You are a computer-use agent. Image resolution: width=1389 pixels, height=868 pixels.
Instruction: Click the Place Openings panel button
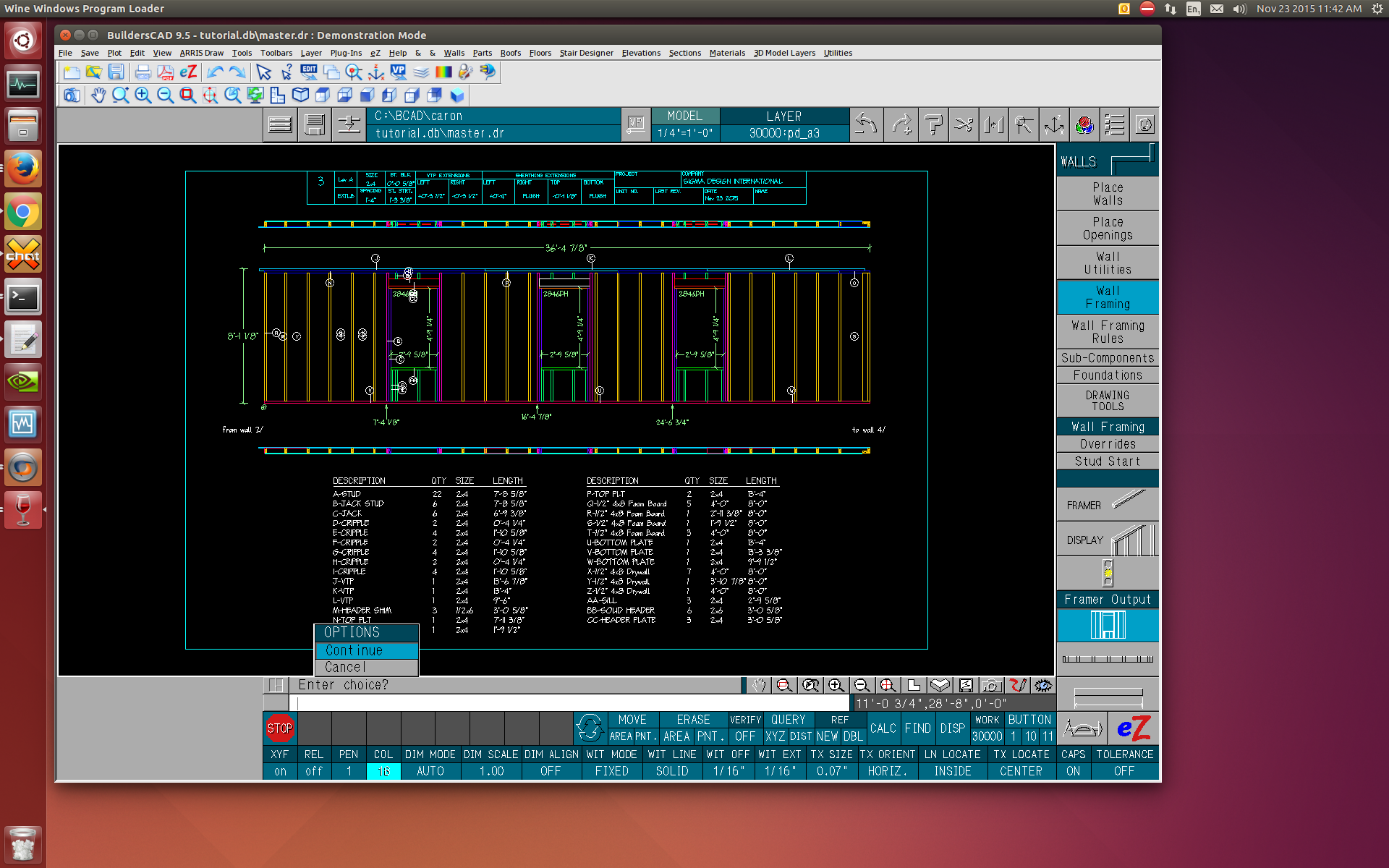(1107, 229)
